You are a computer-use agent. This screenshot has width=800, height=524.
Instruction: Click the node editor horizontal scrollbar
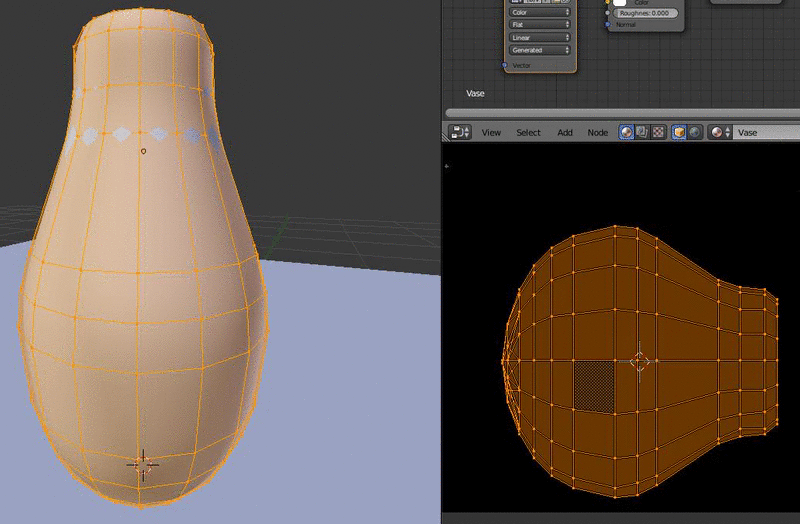622,113
